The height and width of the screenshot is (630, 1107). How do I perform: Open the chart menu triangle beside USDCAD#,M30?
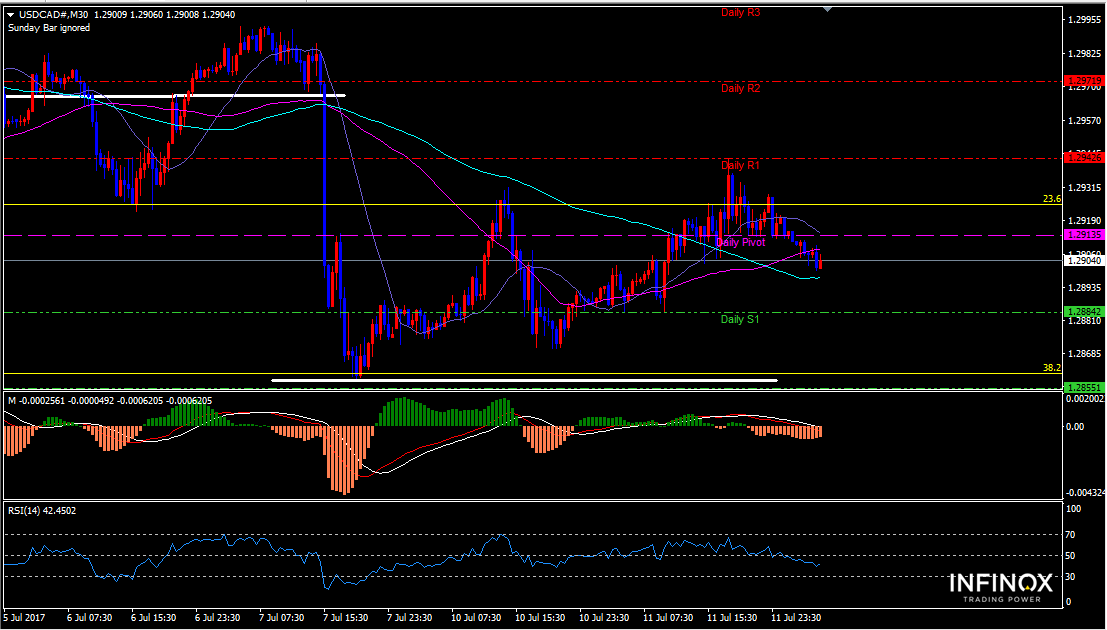coord(11,14)
